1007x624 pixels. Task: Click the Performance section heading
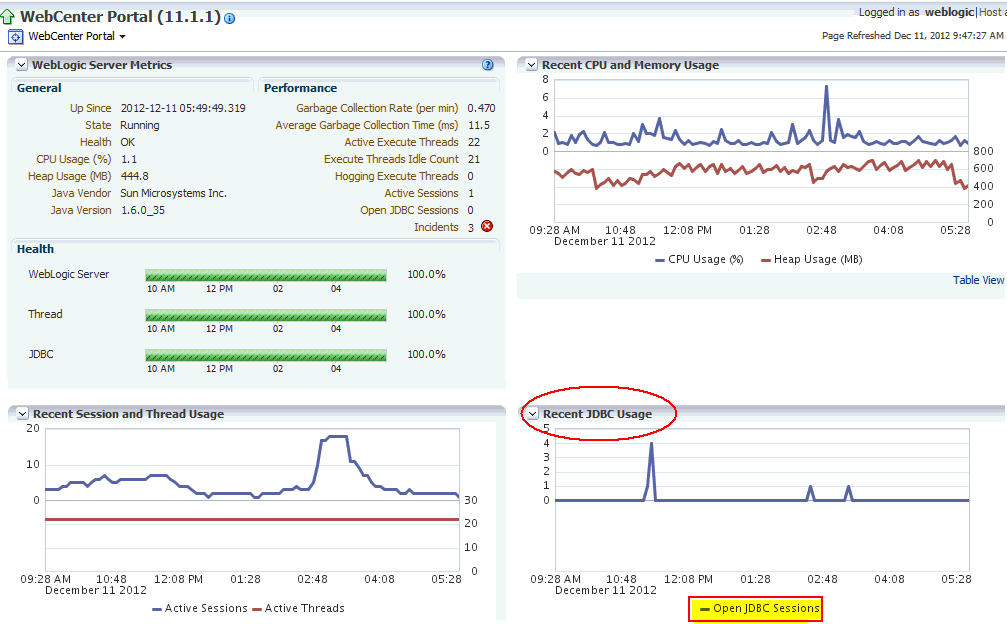300,88
